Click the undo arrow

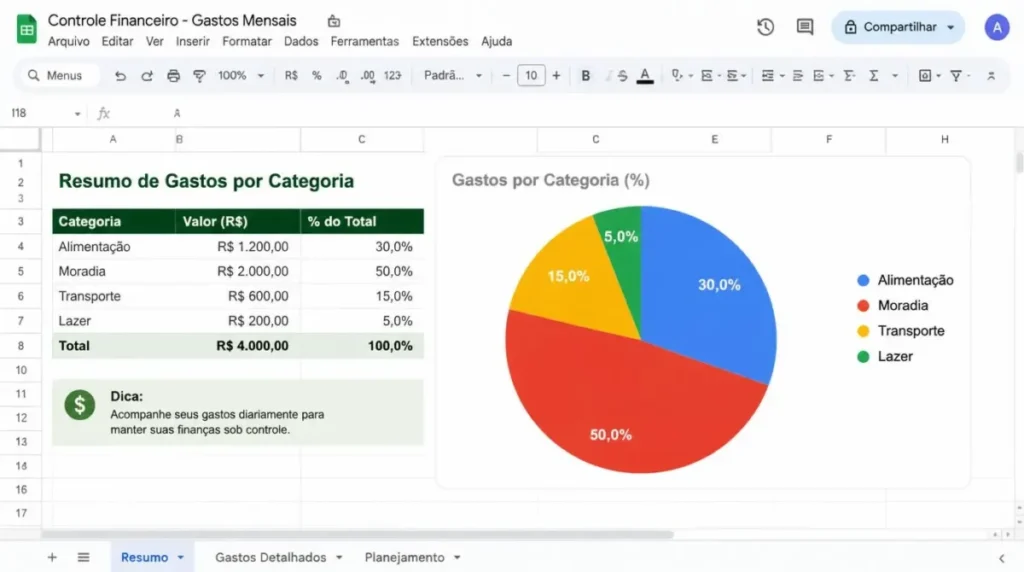point(120,76)
